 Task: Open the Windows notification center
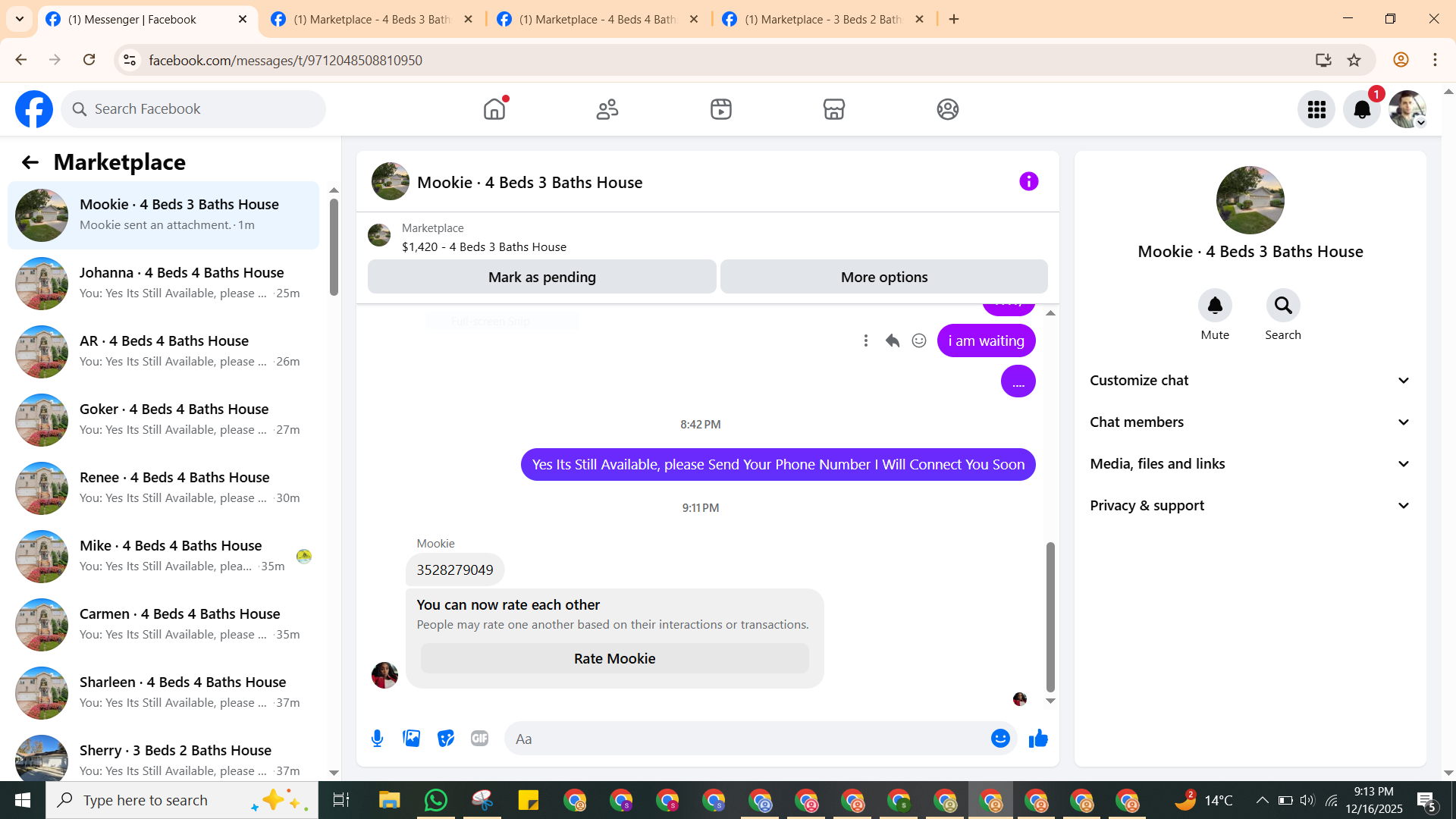click(x=1426, y=800)
